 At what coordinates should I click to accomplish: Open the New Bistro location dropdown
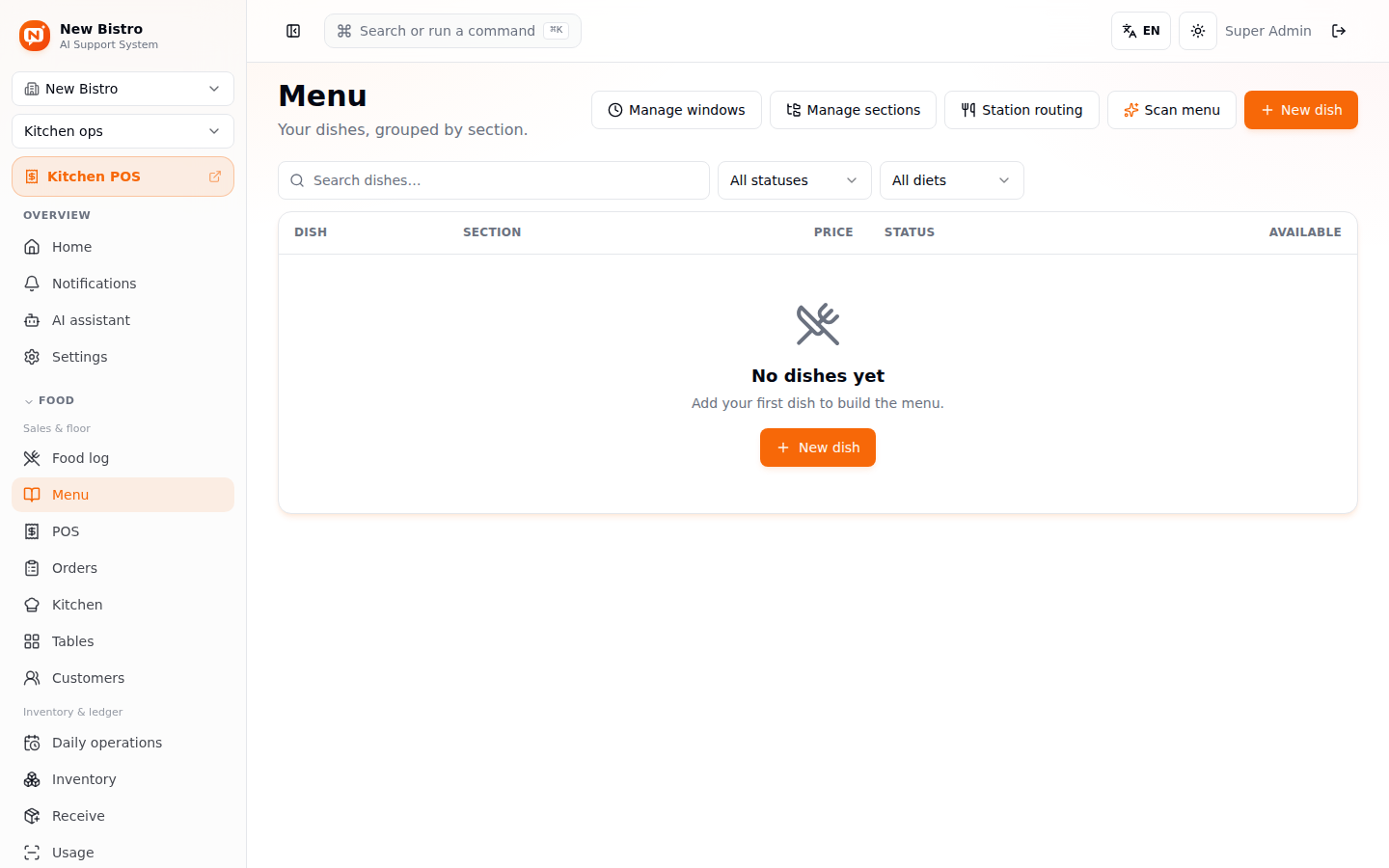123,89
